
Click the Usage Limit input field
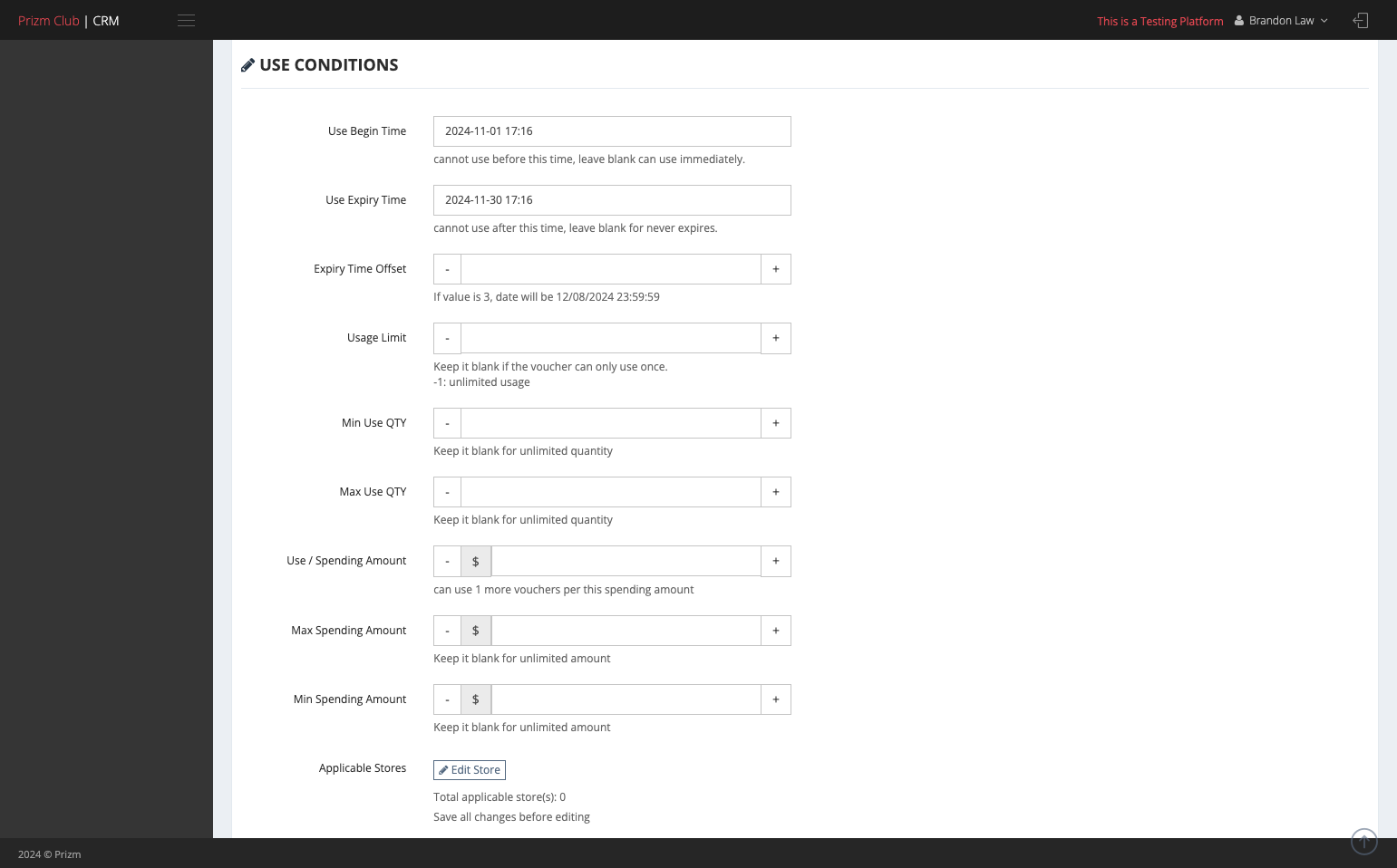coord(611,338)
